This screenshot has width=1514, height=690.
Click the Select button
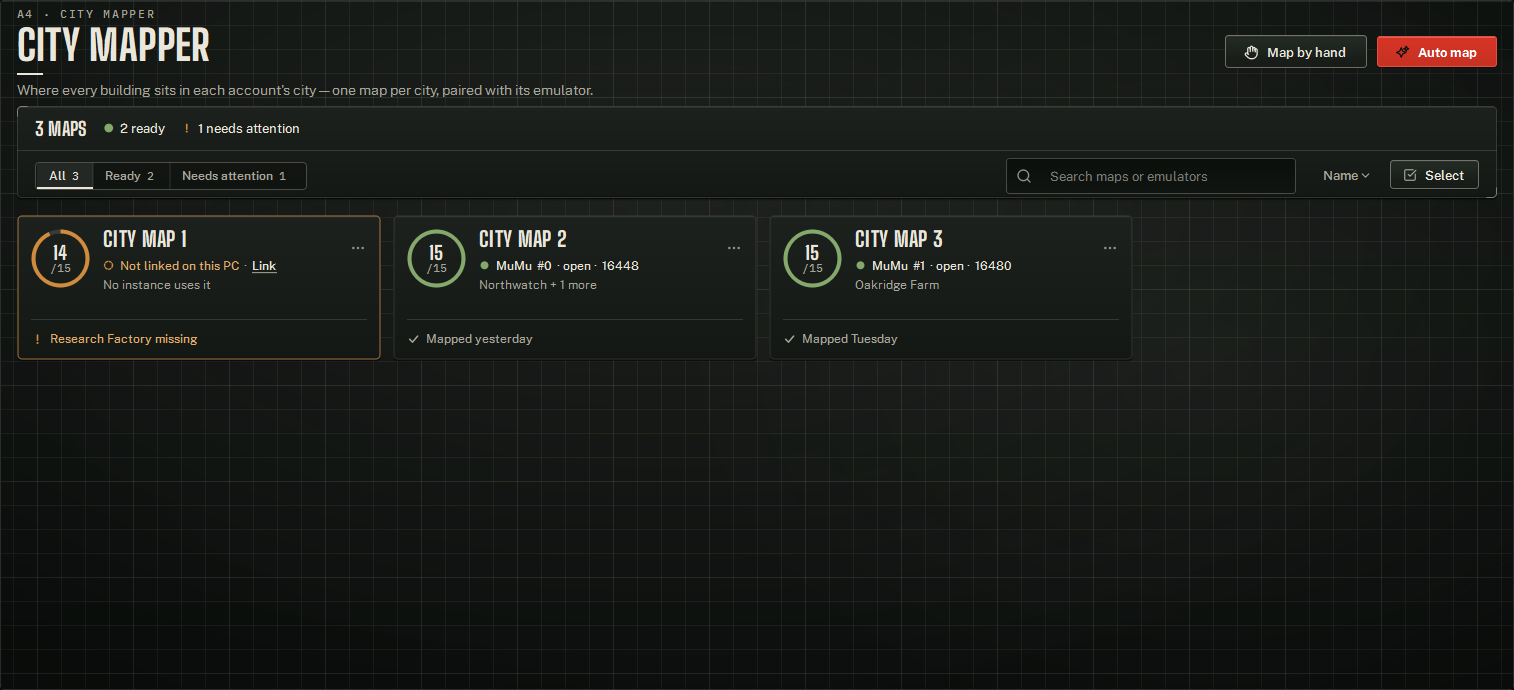click(1434, 175)
